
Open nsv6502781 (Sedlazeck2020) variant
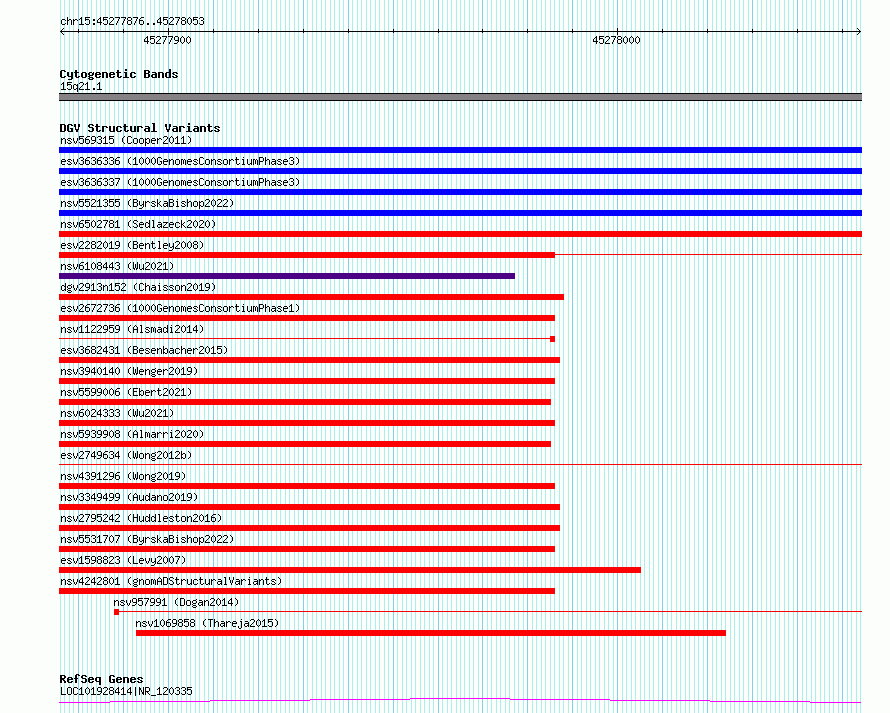coord(138,224)
